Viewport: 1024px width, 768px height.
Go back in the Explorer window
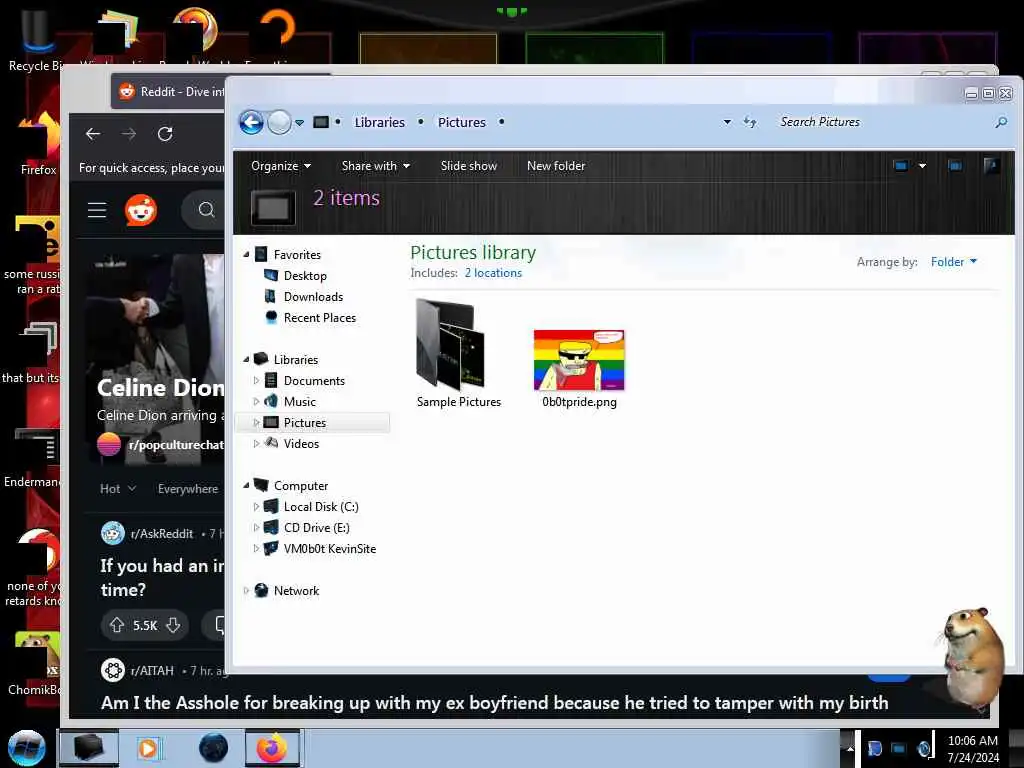[251, 122]
